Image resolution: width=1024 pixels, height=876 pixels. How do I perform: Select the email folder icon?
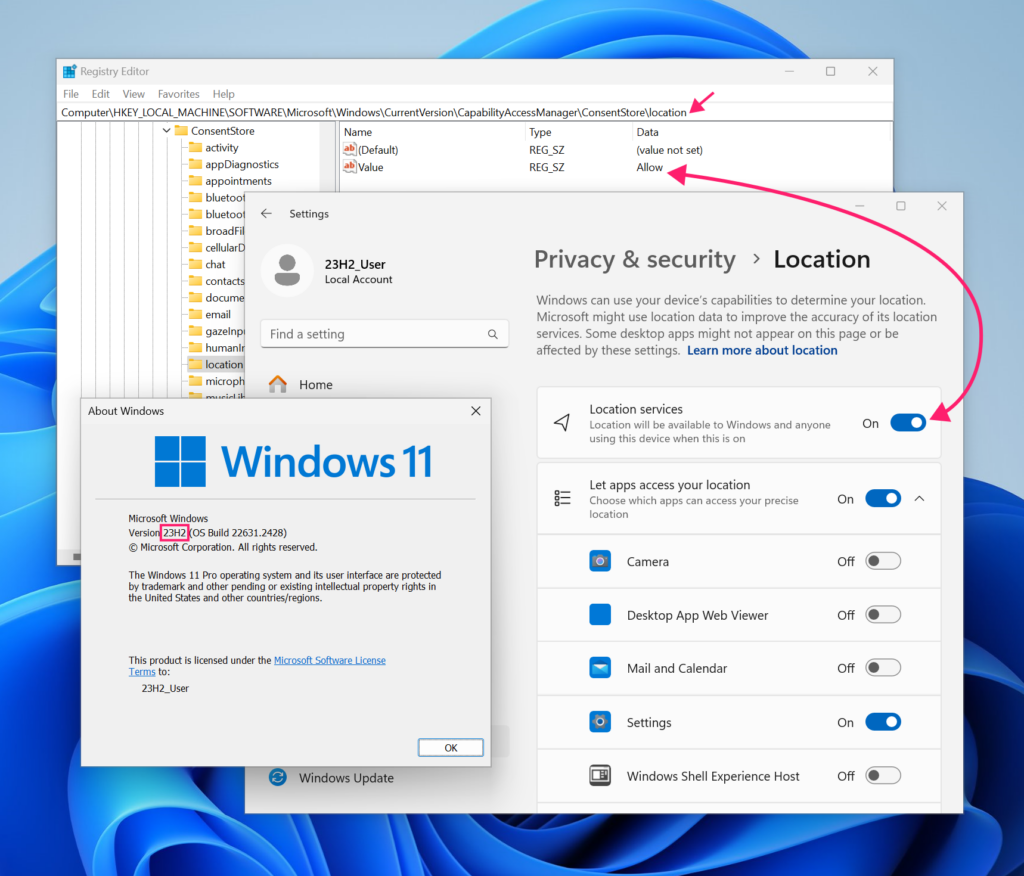point(195,314)
